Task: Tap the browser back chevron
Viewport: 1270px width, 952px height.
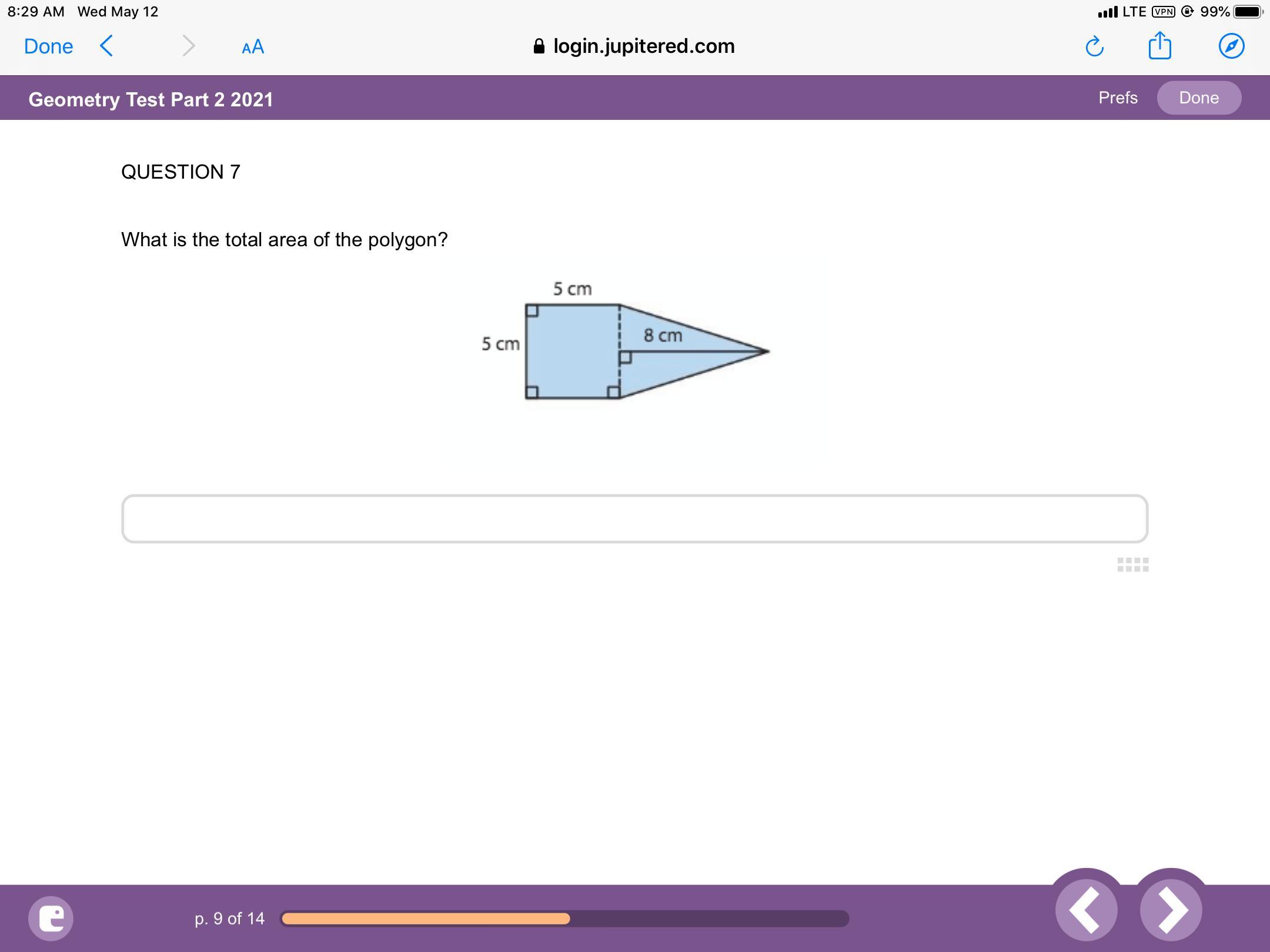Action: [x=106, y=45]
